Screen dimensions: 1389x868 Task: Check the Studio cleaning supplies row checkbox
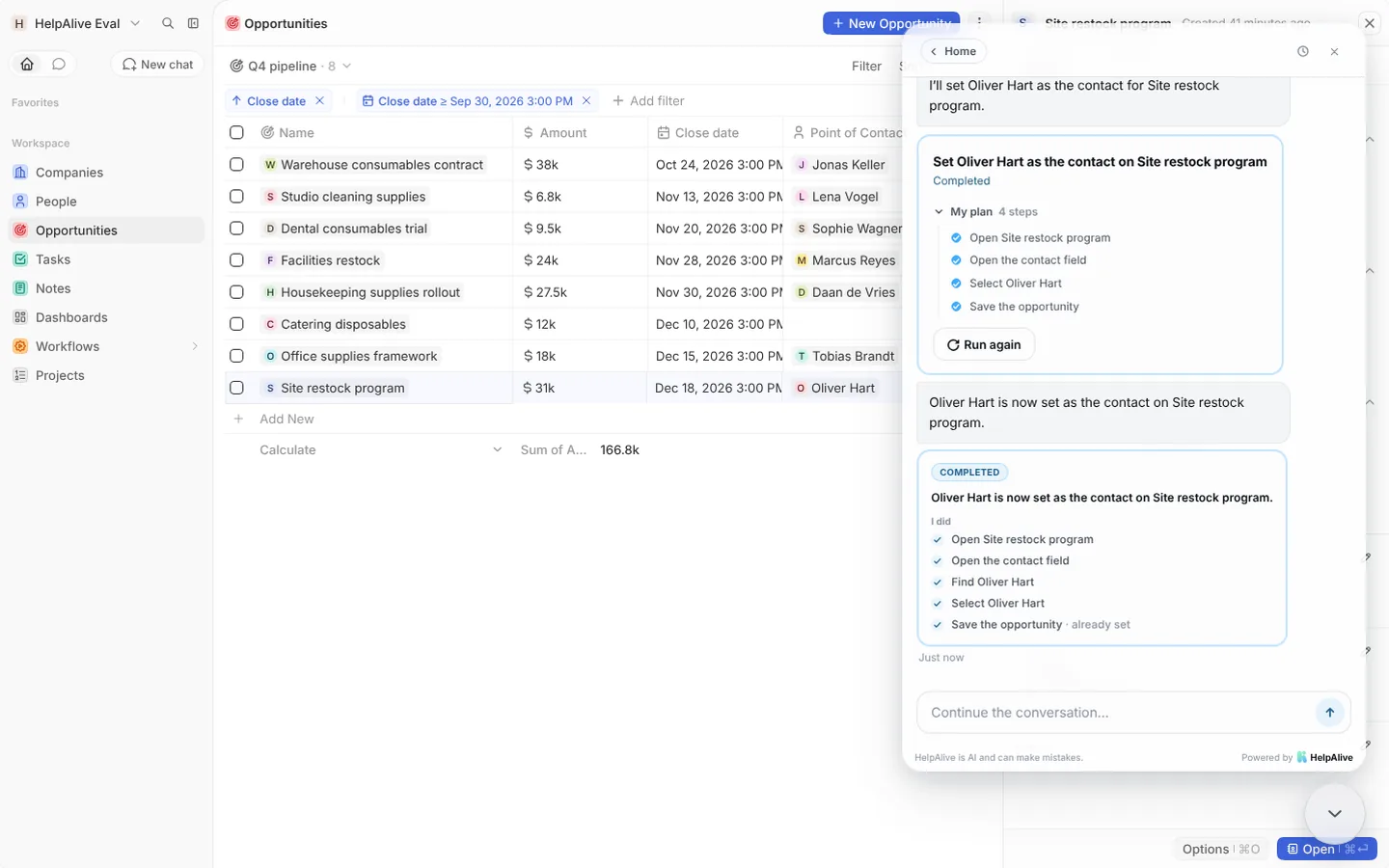coord(236,197)
